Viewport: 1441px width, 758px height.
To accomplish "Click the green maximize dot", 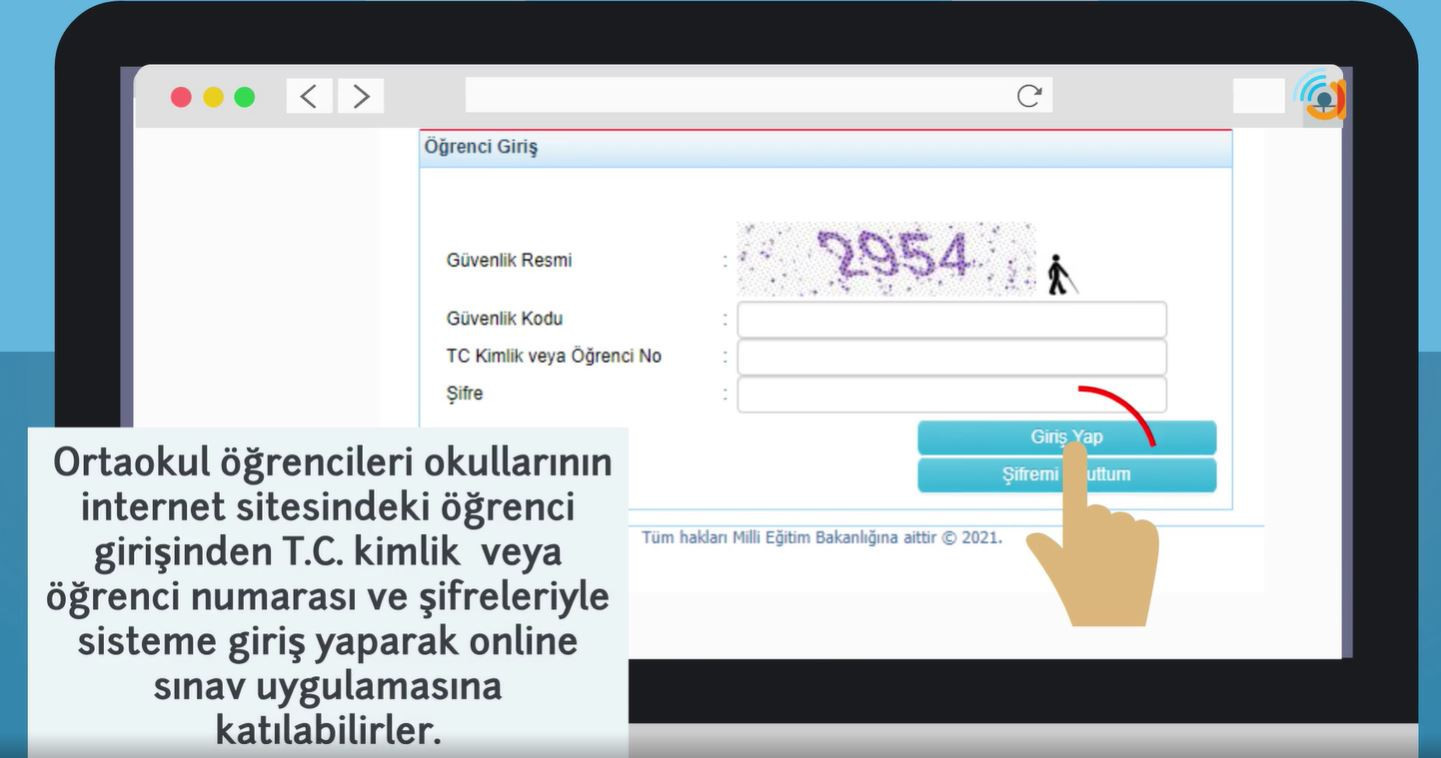I will tap(244, 97).
